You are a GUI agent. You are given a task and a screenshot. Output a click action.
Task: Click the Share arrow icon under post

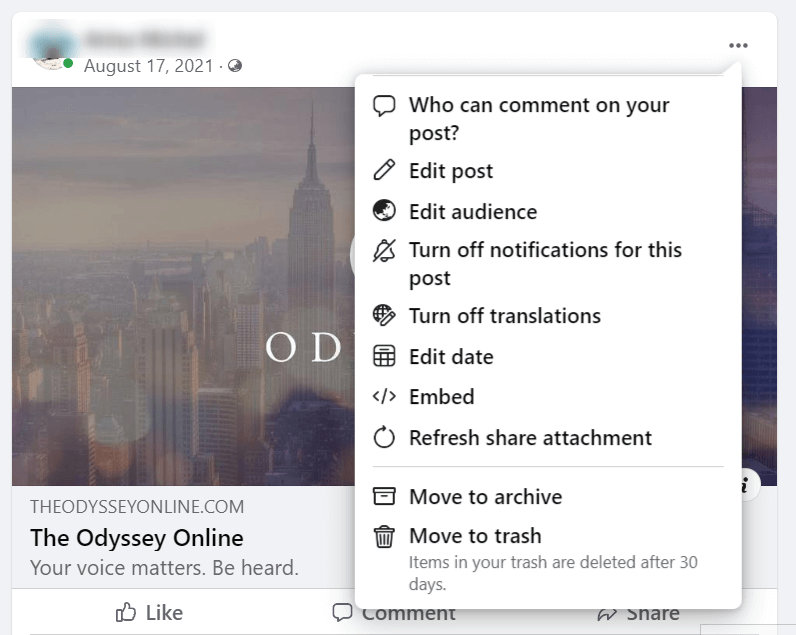[607, 614]
